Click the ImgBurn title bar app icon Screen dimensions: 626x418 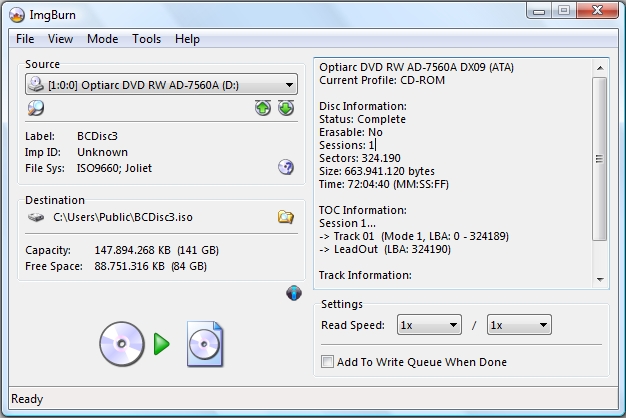click(17, 15)
